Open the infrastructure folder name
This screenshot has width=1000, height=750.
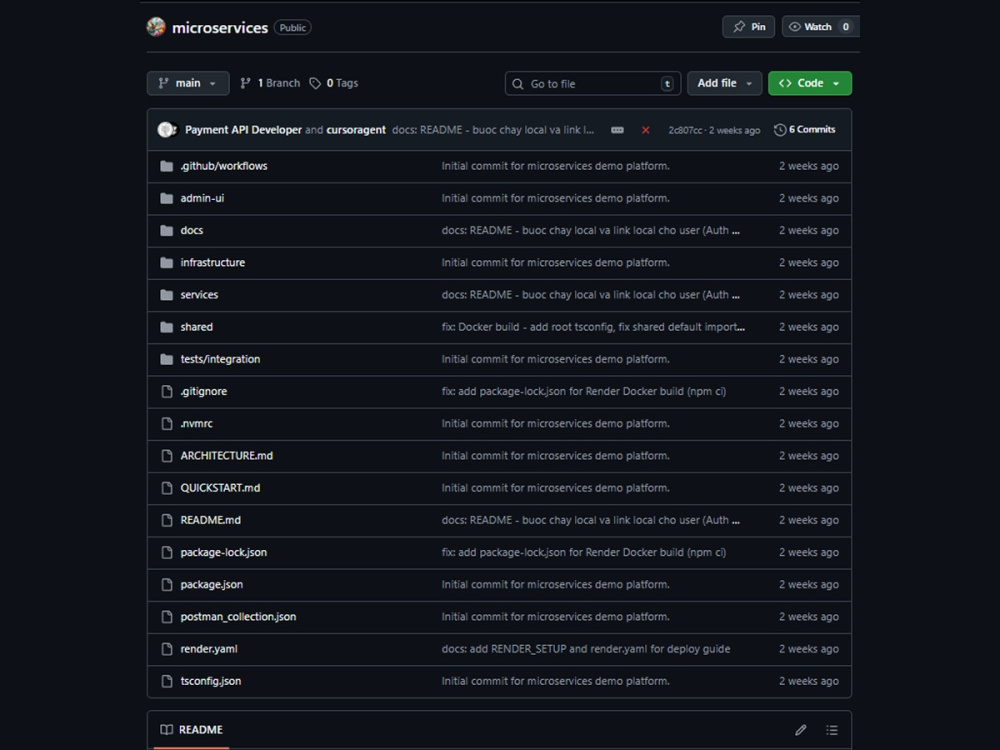click(x=212, y=263)
